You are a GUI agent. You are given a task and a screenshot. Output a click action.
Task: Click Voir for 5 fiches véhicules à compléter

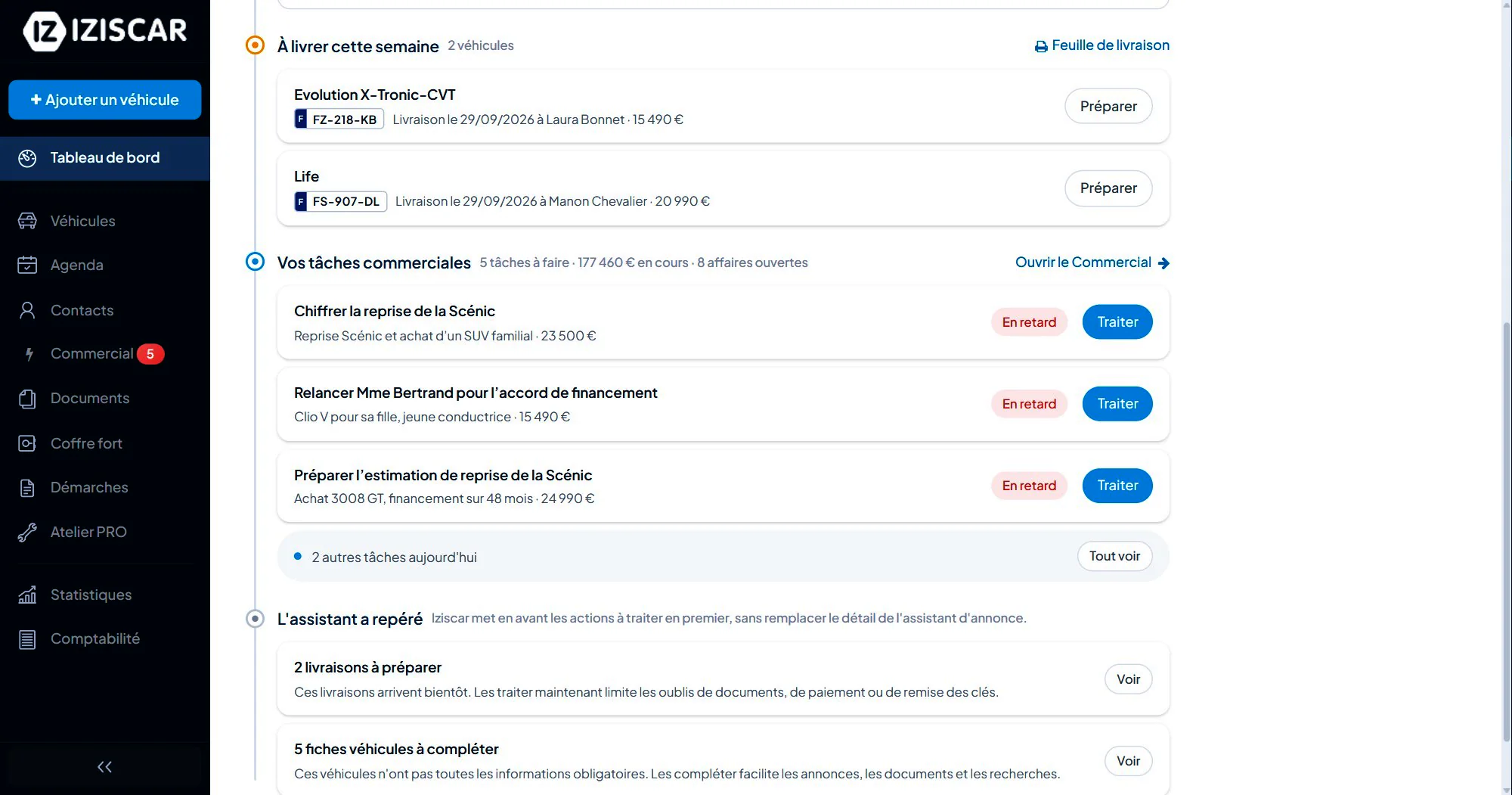[1128, 761]
